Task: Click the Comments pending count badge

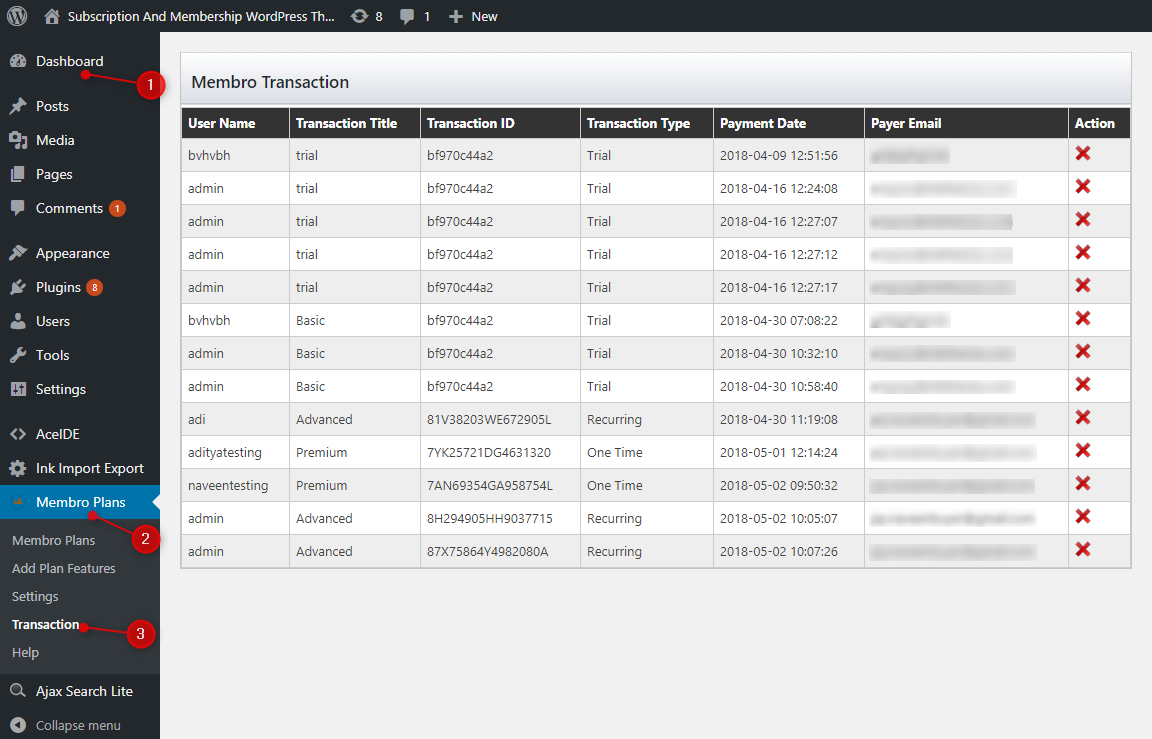Action: tap(117, 209)
